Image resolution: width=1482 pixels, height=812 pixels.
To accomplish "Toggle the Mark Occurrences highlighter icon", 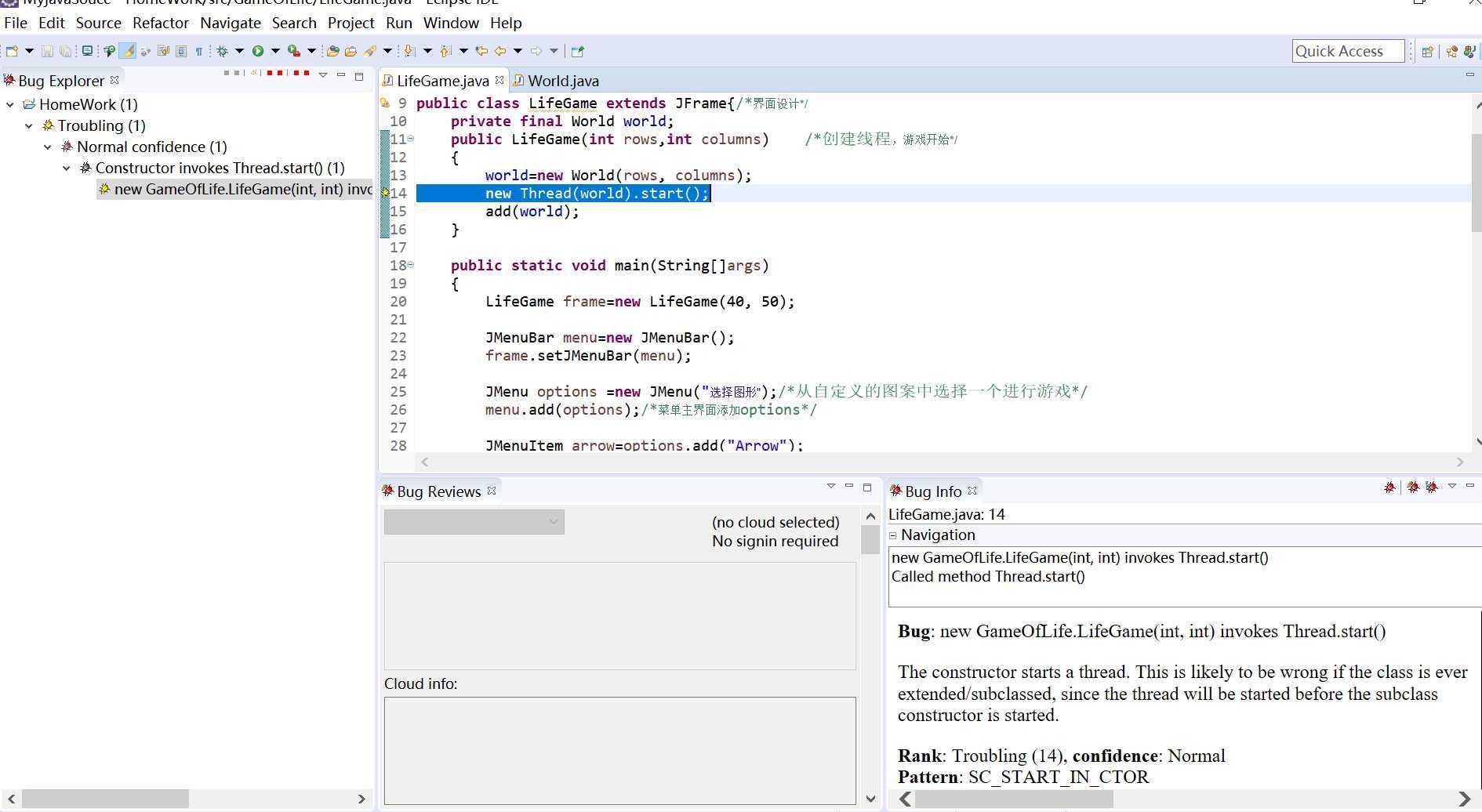I will pyautogui.click(x=128, y=51).
